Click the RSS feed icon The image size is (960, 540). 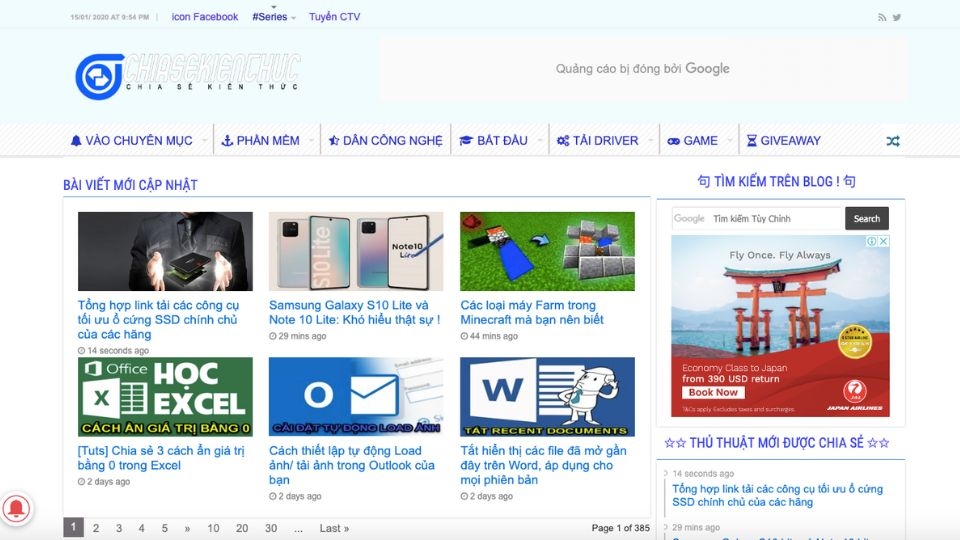(882, 18)
